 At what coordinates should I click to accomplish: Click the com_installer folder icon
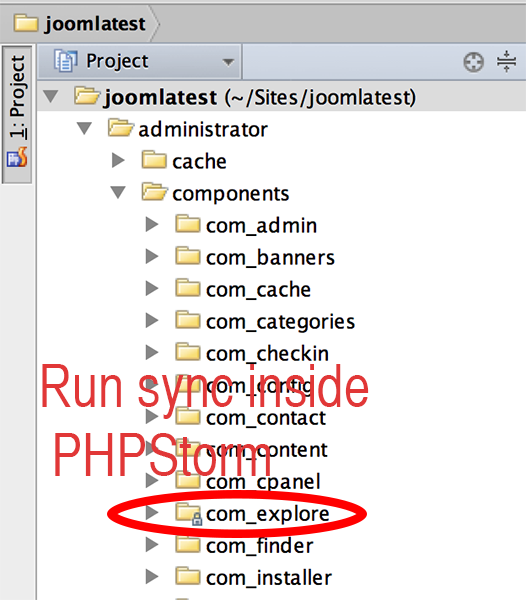[x=187, y=576]
